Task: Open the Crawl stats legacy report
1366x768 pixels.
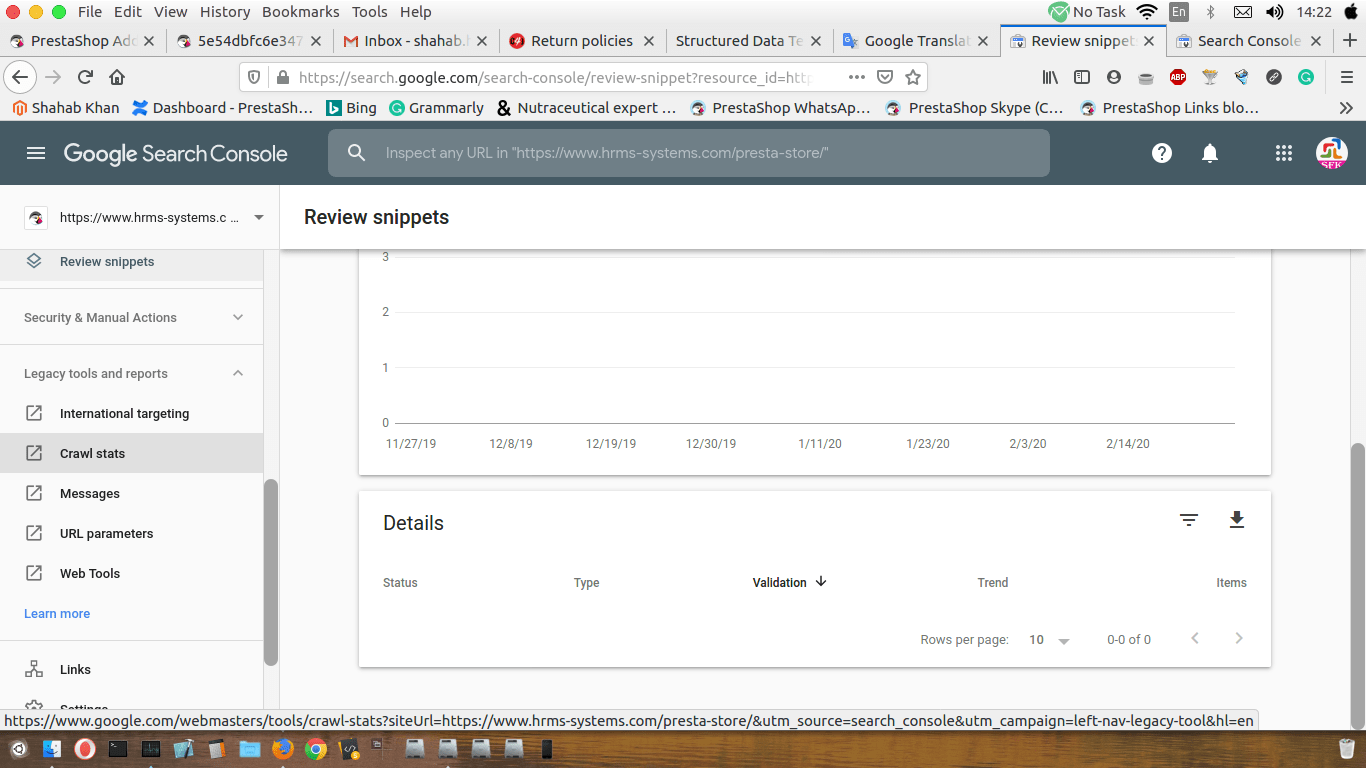Action: pos(131,453)
